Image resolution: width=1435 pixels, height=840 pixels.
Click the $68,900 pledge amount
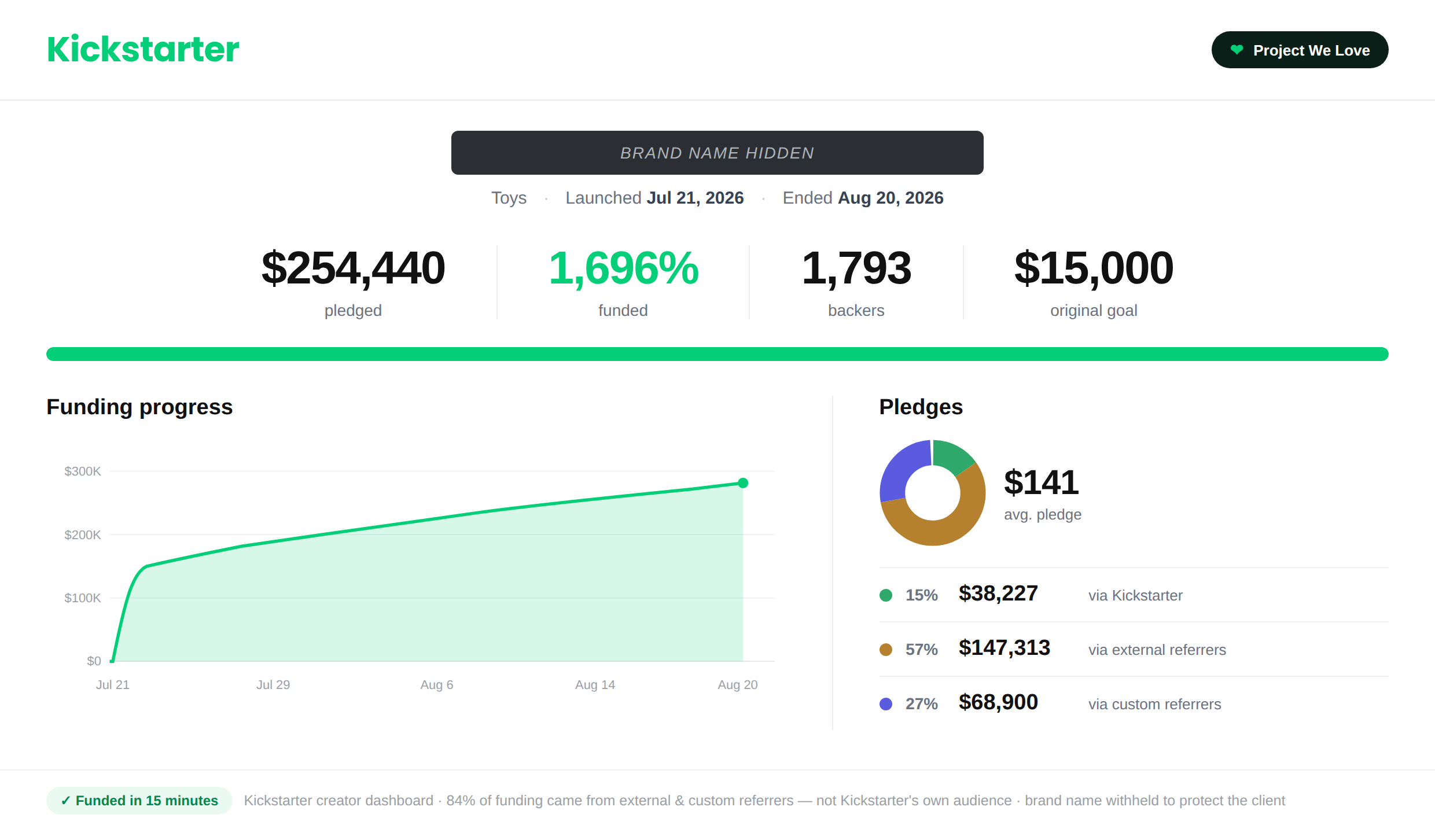[x=998, y=702]
